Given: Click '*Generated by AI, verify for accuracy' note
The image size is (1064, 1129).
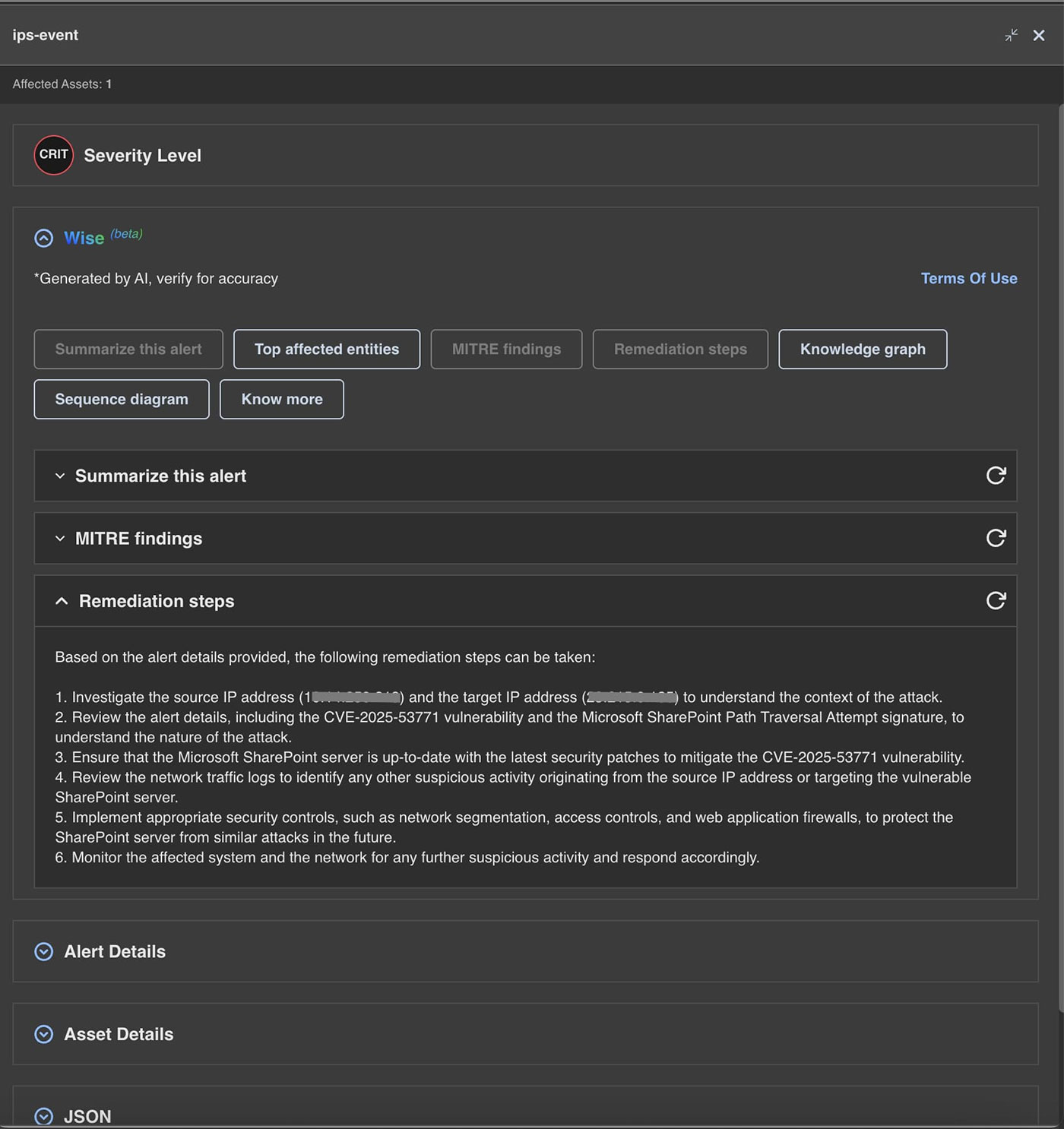Looking at the screenshot, I should click(x=156, y=279).
